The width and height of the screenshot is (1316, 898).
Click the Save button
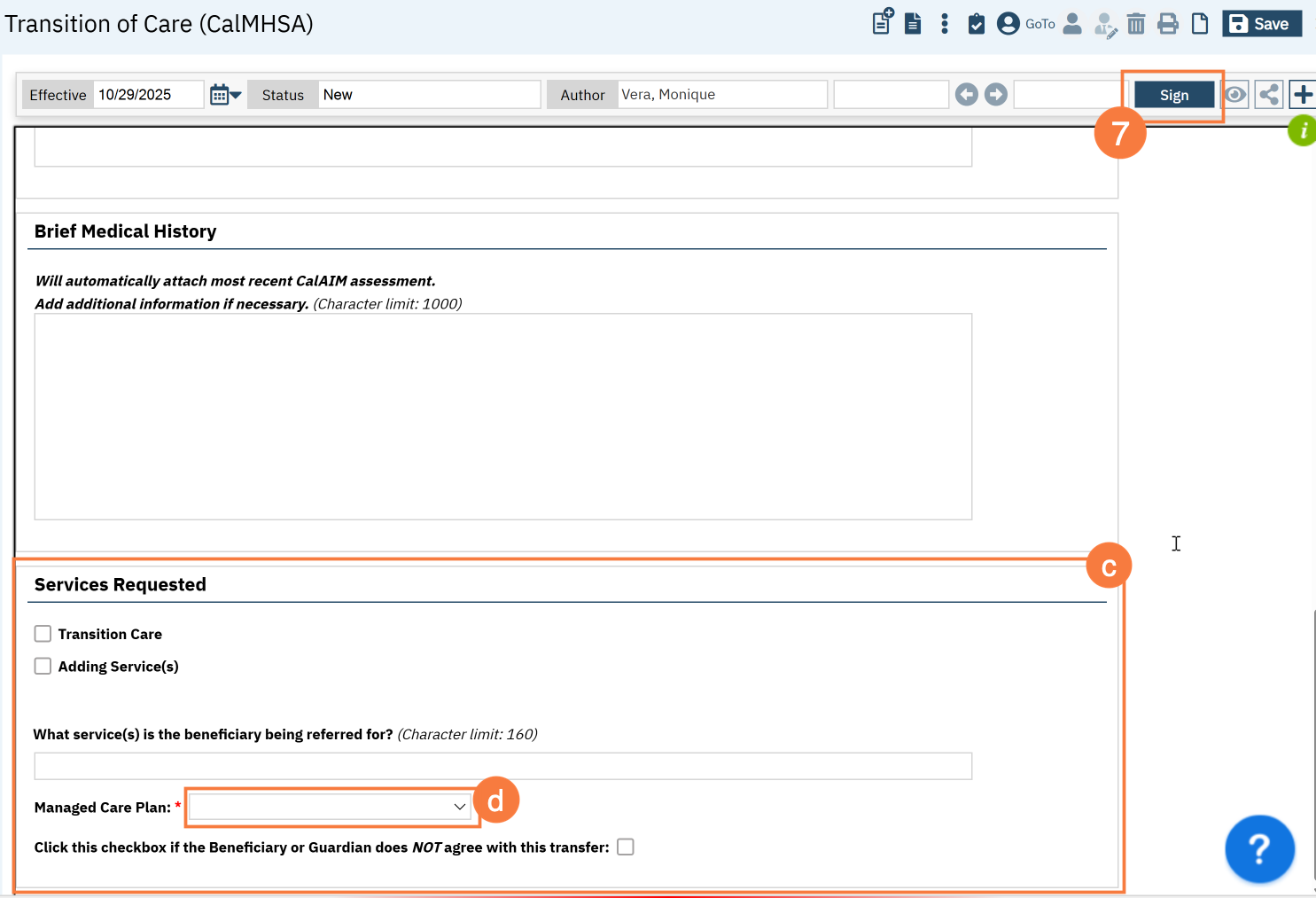tap(1261, 24)
